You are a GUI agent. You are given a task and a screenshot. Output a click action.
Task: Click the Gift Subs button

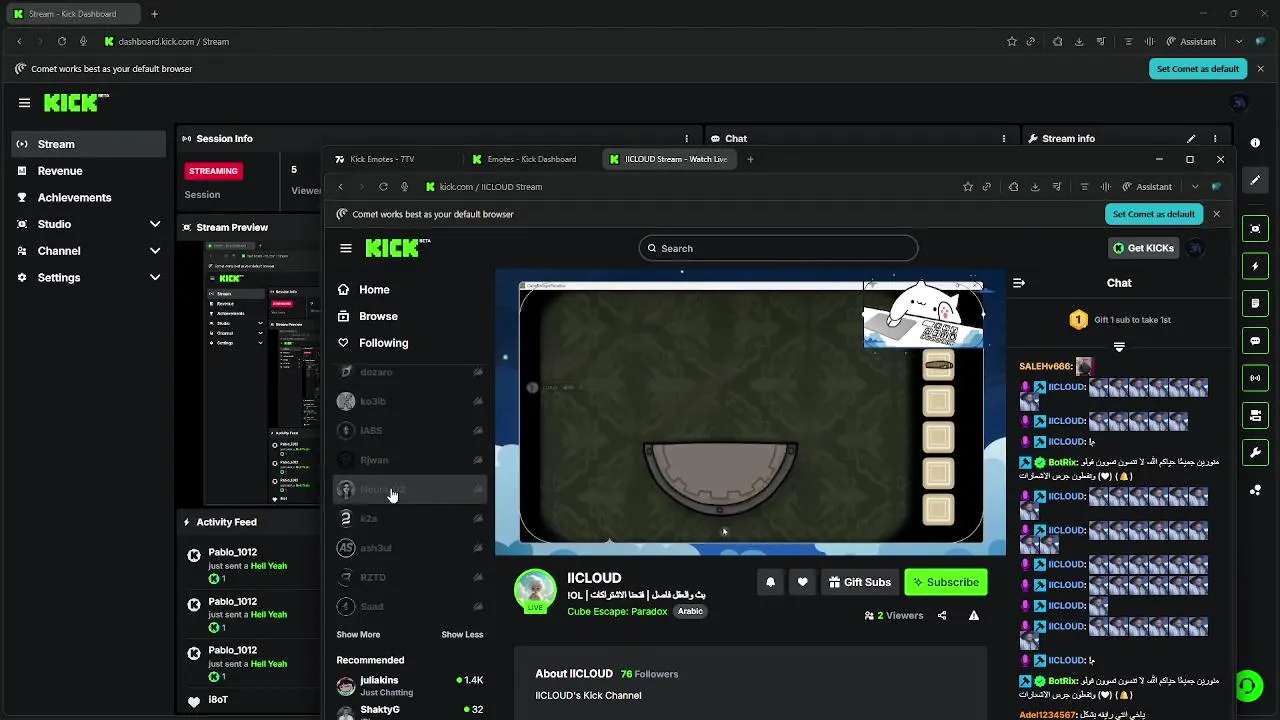[860, 582]
